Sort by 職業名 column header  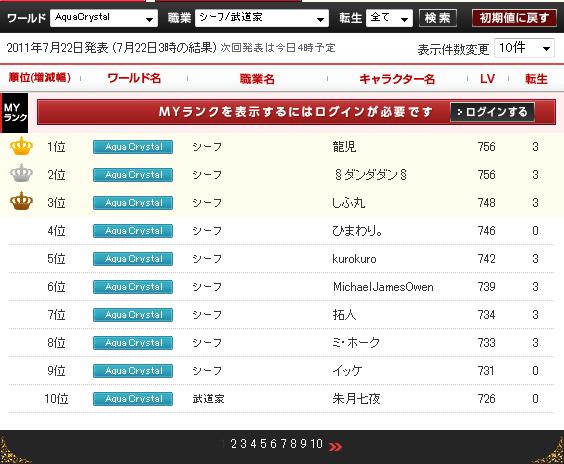(x=257, y=79)
